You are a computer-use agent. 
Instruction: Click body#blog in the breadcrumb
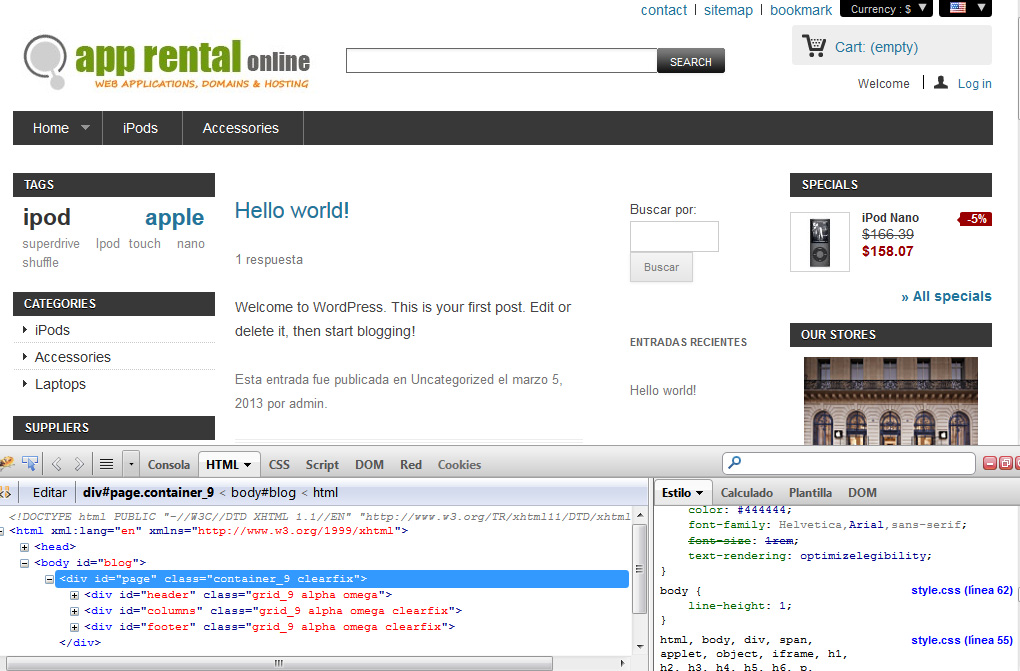pyautogui.click(x=263, y=493)
